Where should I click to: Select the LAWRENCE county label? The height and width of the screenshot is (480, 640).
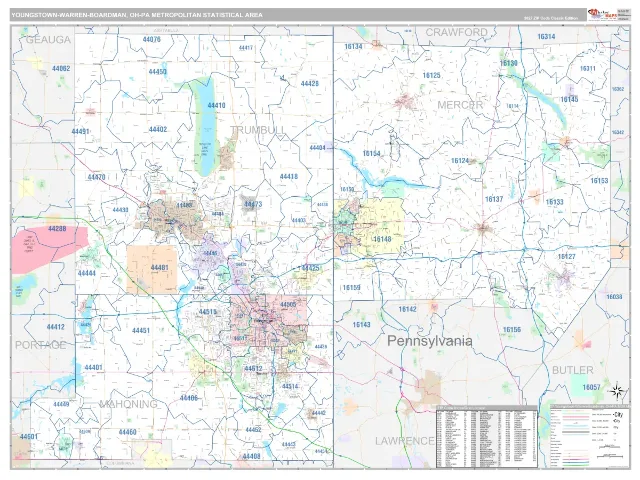[404, 441]
